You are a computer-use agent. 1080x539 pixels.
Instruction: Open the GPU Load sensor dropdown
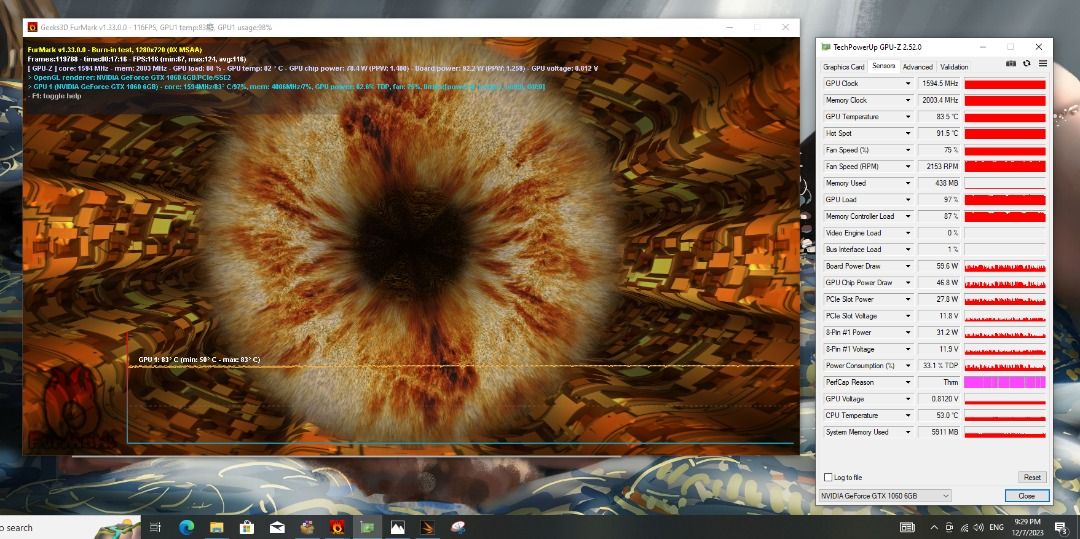pos(908,200)
